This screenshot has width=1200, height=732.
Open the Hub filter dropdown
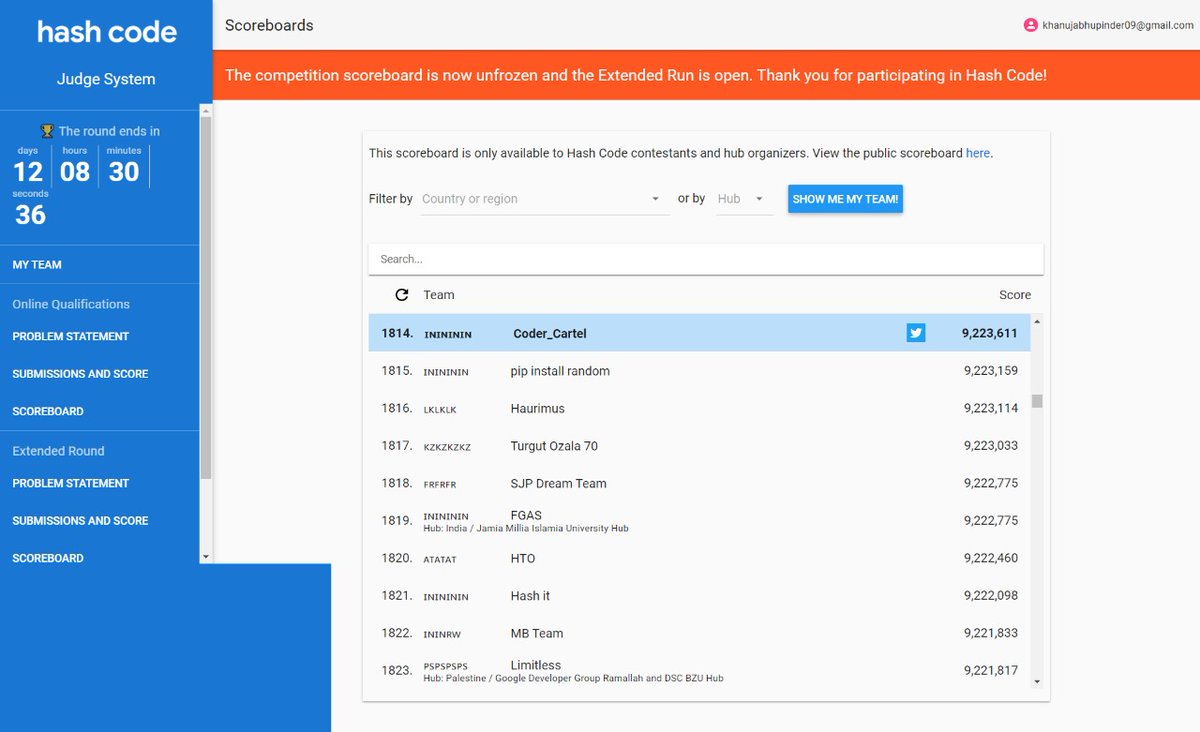tap(744, 199)
